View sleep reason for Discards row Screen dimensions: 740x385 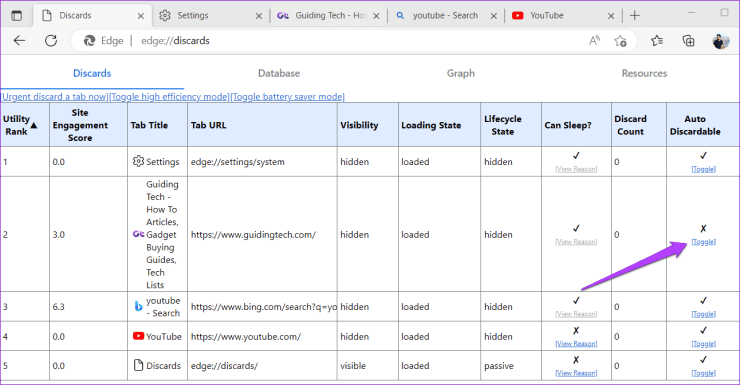(576, 373)
